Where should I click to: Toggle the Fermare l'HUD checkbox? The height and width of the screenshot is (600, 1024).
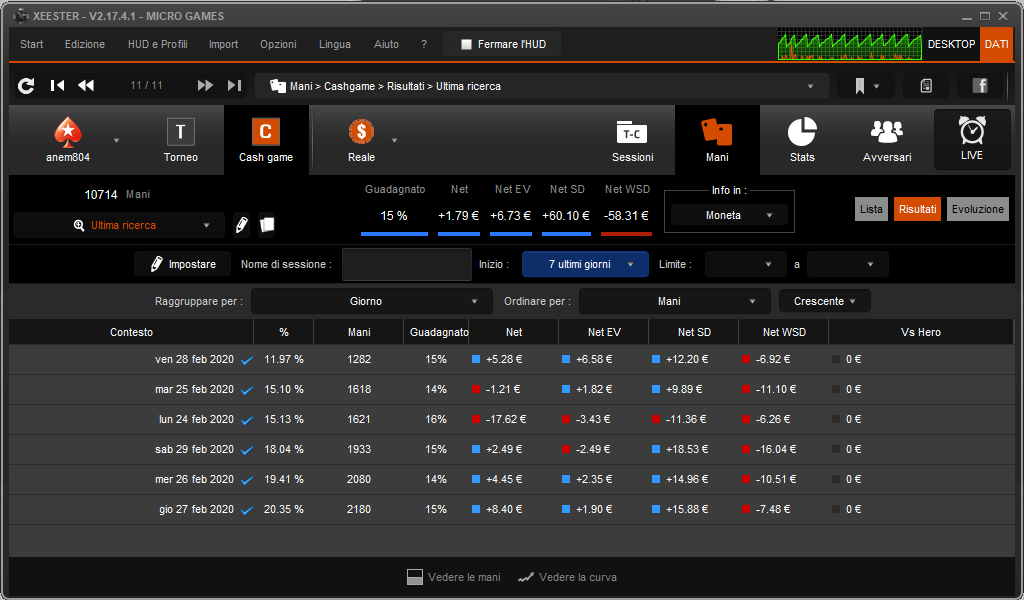click(x=466, y=44)
